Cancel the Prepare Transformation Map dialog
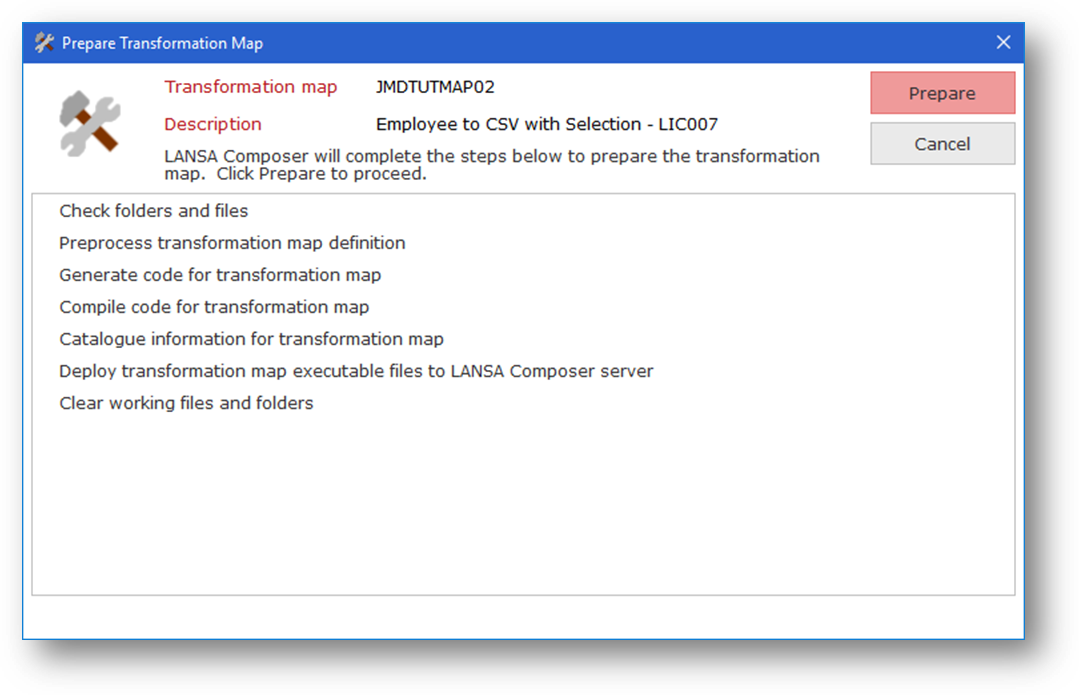 point(942,144)
